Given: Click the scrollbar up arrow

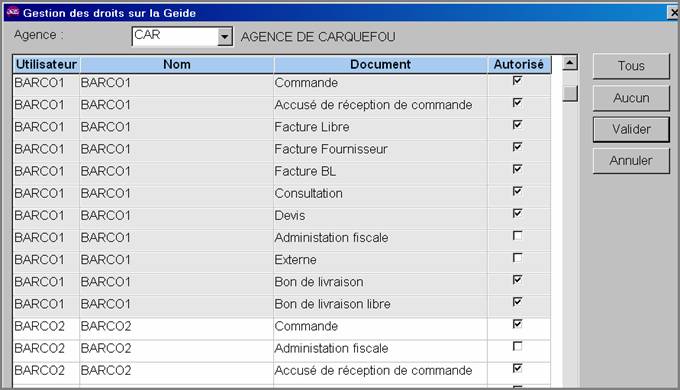Looking at the screenshot, I should coord(570,63).
